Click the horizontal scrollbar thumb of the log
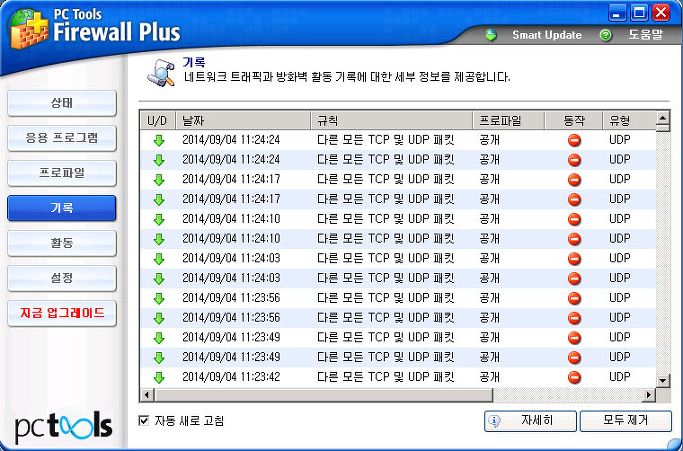The width and height of the screenshot is (683, 451). tap(323, 395)
